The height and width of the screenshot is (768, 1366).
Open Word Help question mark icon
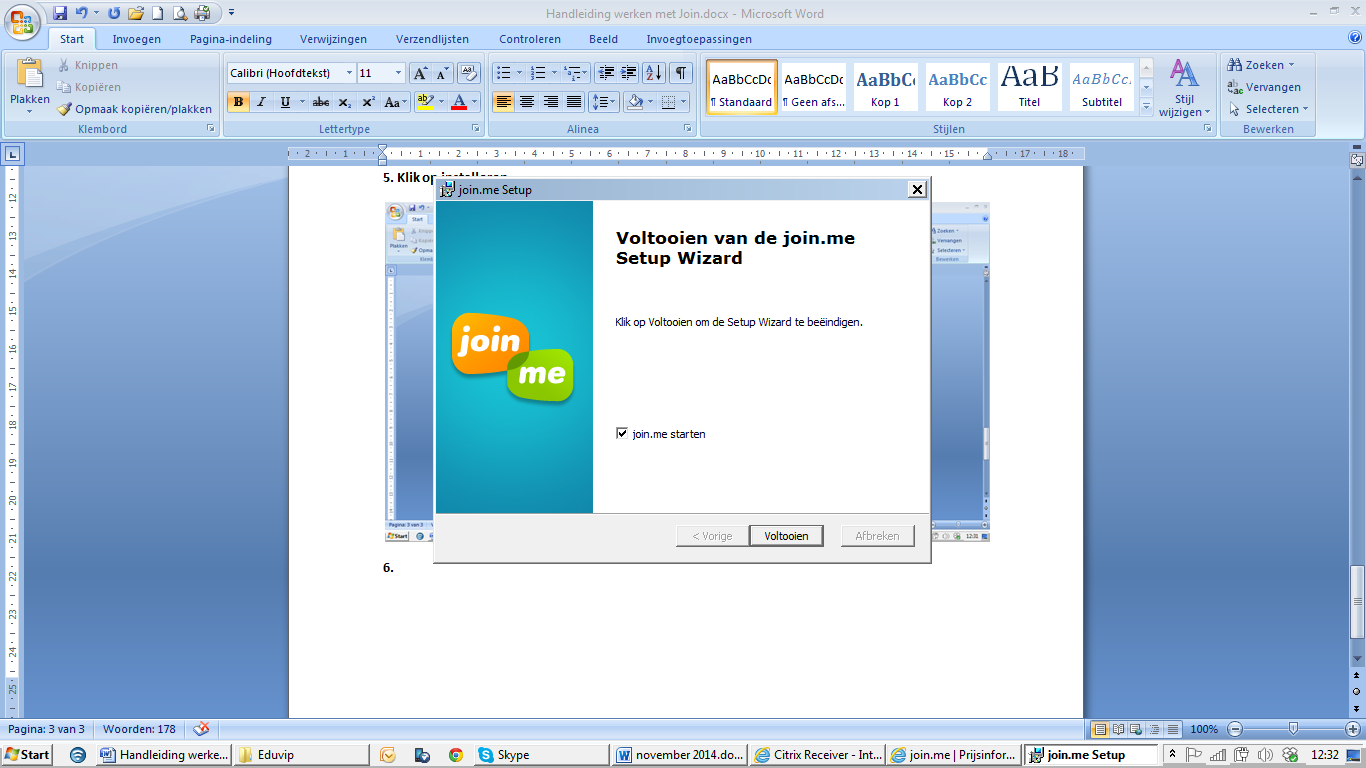[x=1355, y=38]
